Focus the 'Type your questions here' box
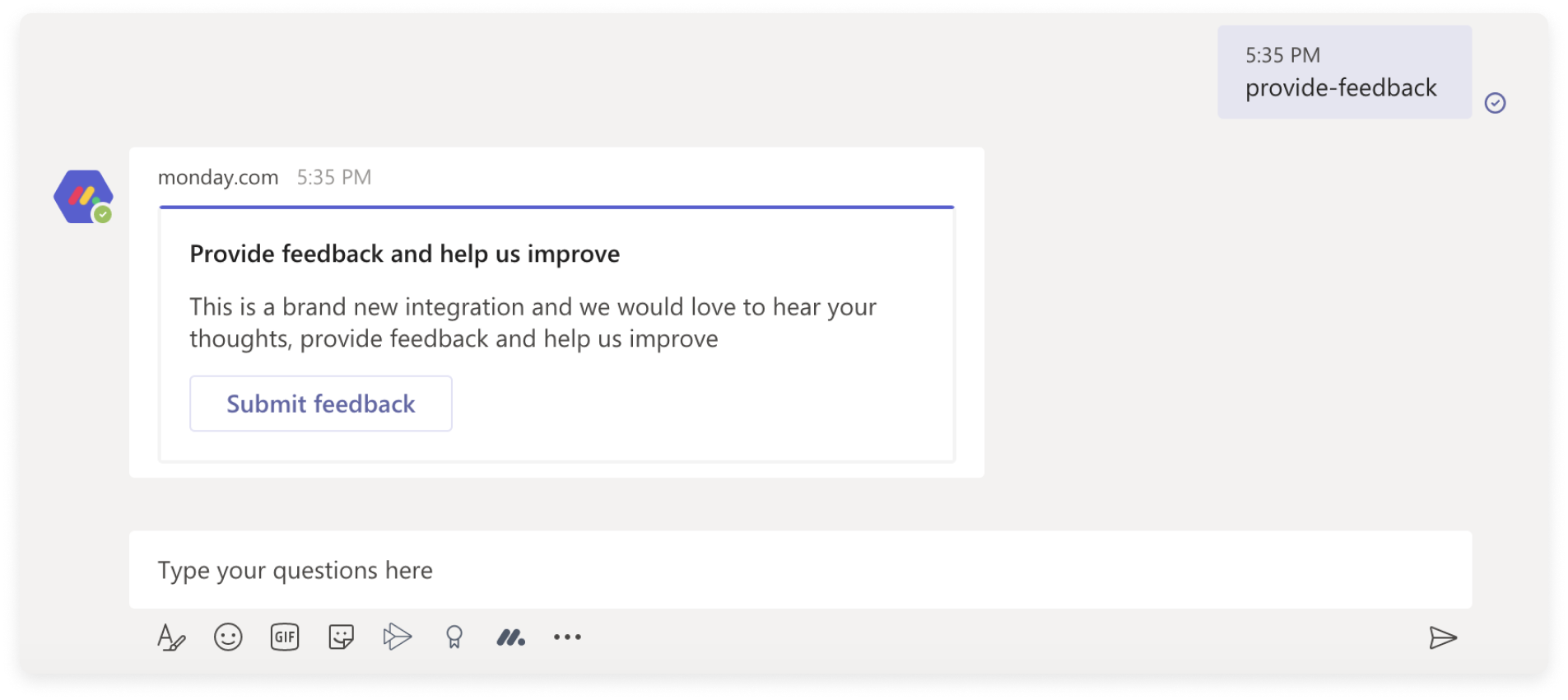This screenshot has width=1568, height=700. click(x=800, y=570)
